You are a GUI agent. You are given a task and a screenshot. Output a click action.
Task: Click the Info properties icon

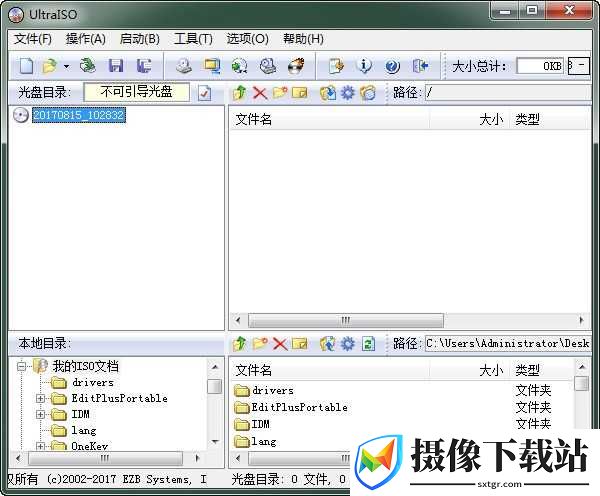[364, 66]
